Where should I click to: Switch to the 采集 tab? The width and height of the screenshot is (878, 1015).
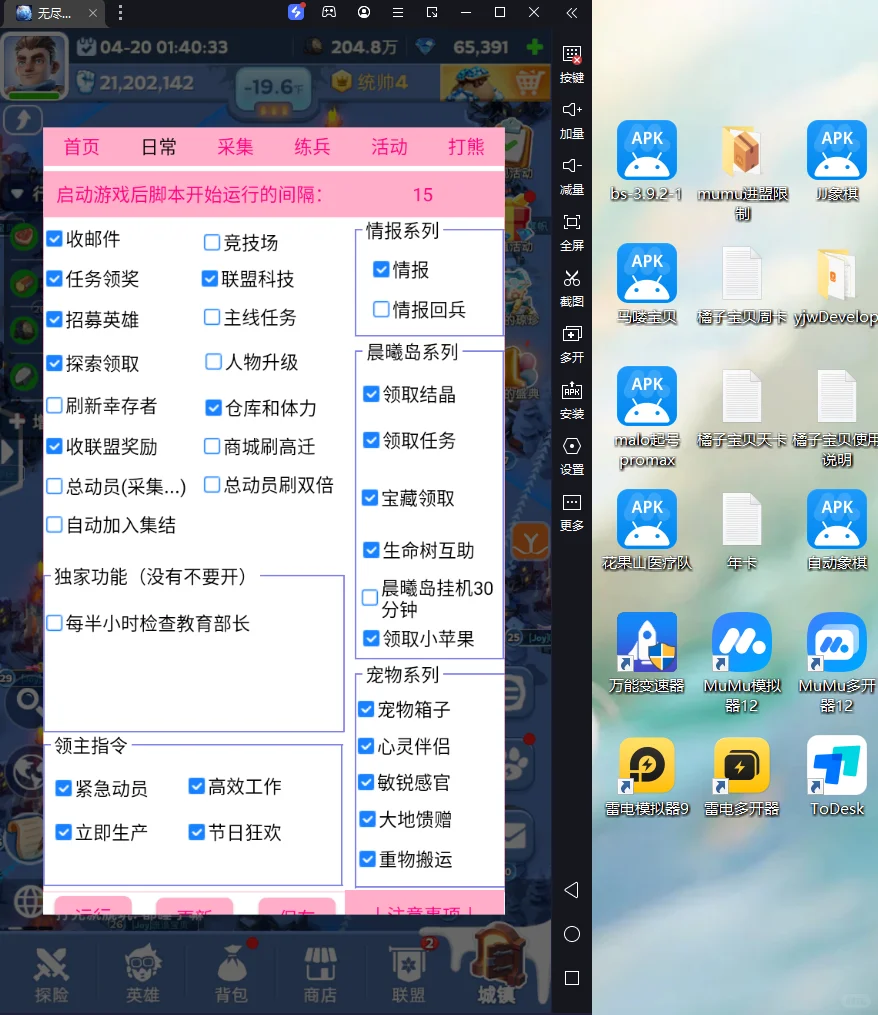pyautogui.click(x=234, y=146)
